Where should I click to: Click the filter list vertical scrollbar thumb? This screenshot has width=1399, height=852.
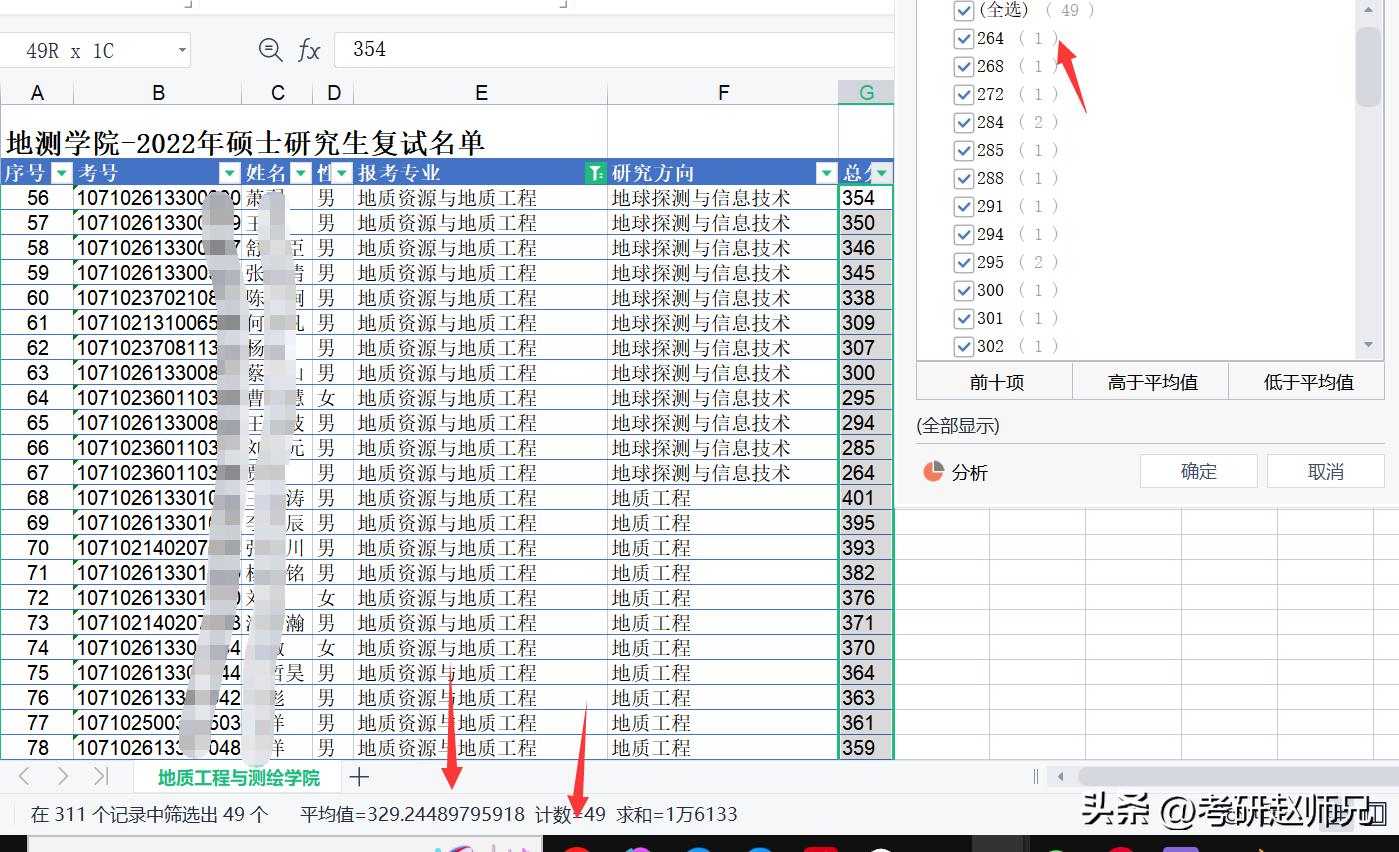(1368, 65)
